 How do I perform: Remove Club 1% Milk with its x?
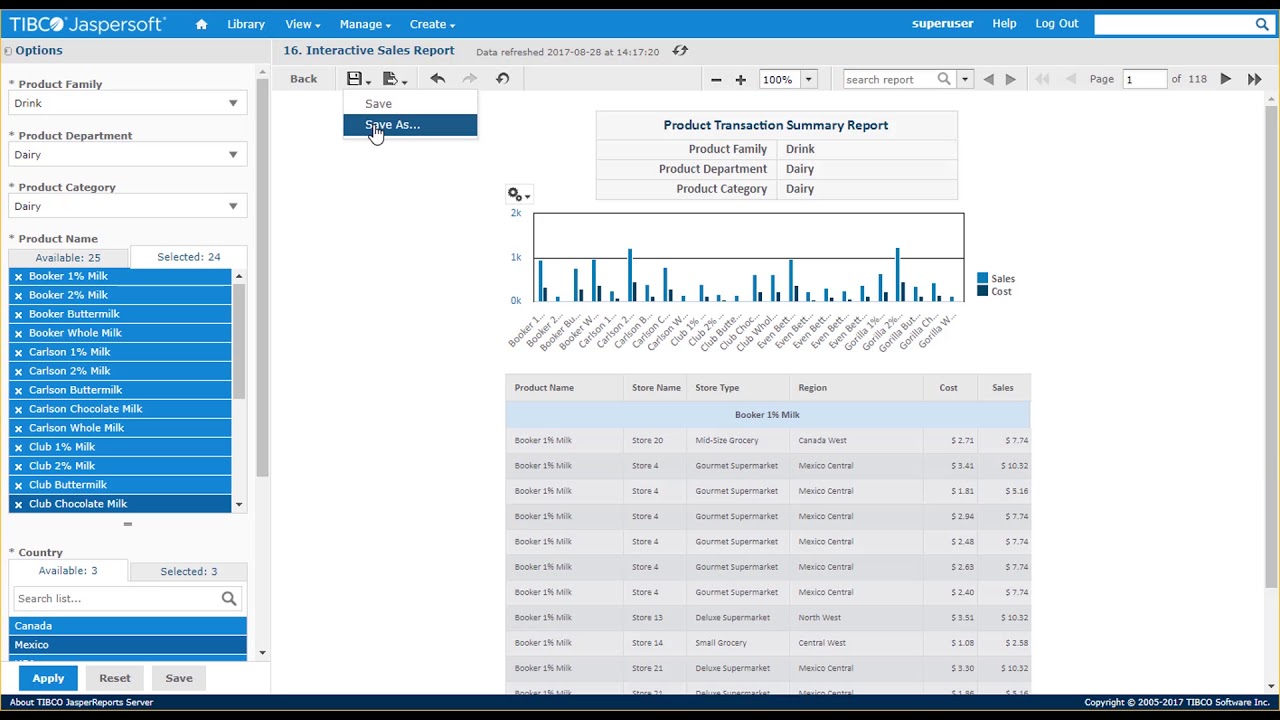click(18, 448)
